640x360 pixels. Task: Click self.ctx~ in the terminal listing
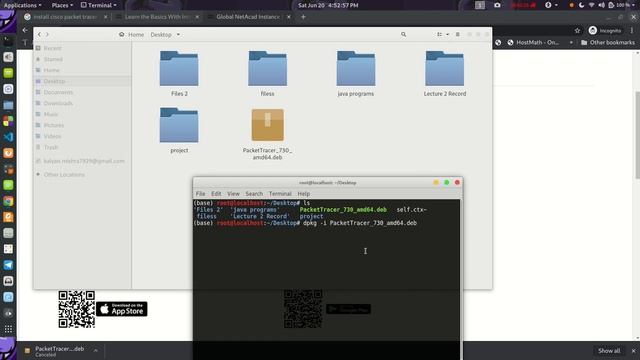click(x=411, y=209)
